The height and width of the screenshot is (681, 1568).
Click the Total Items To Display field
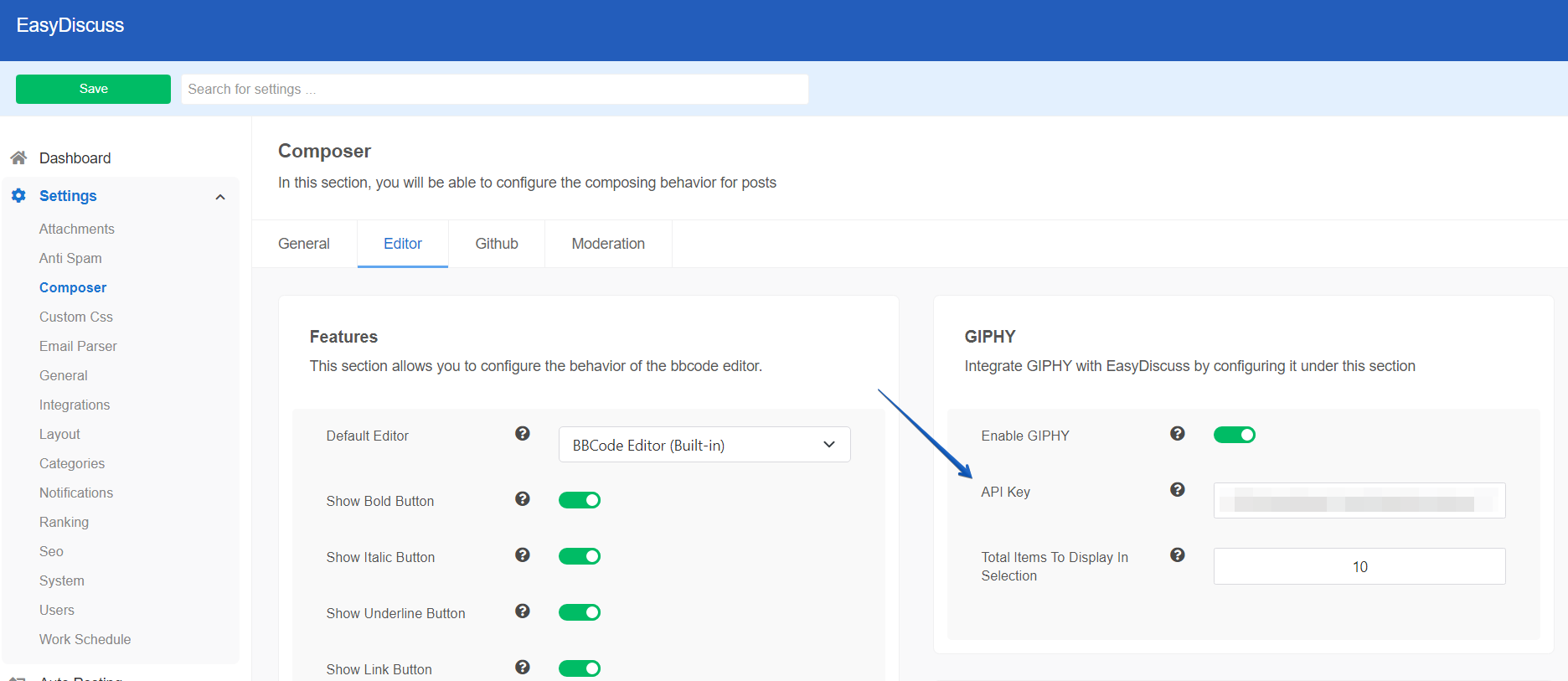click(1359, 566)
